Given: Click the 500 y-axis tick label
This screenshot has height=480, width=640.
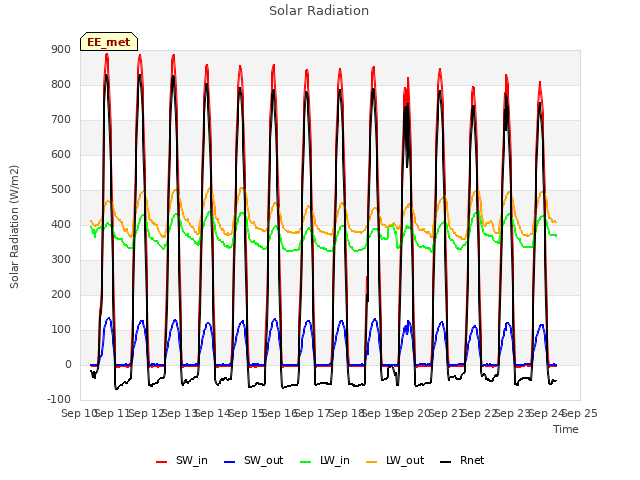Looking at the screenshot, I should tap(61, 190).
